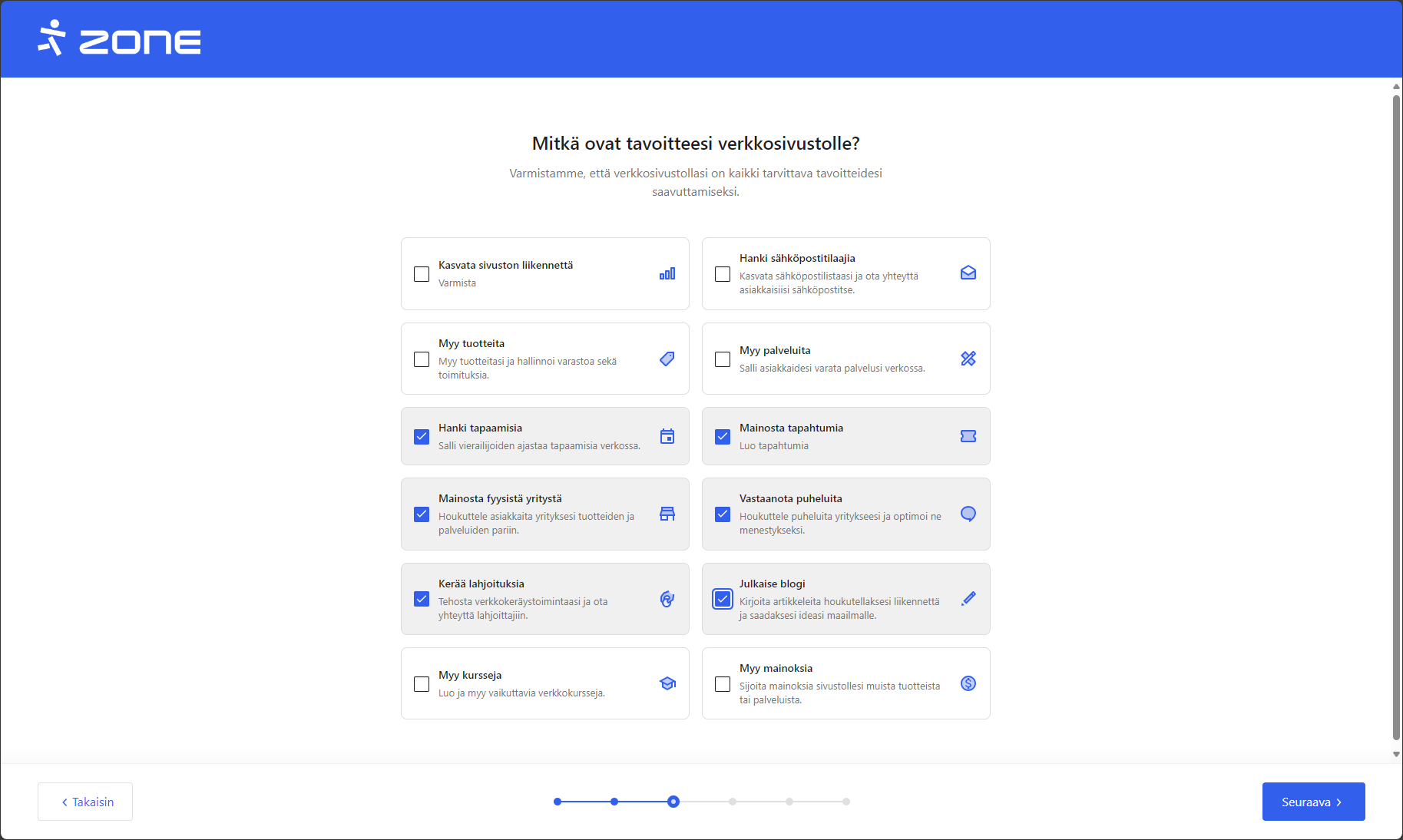Viewport: 1403px width, 840px height.
Task: Click the storefront icon for Mainosta fyysistä yritystä
Action: 667,514
